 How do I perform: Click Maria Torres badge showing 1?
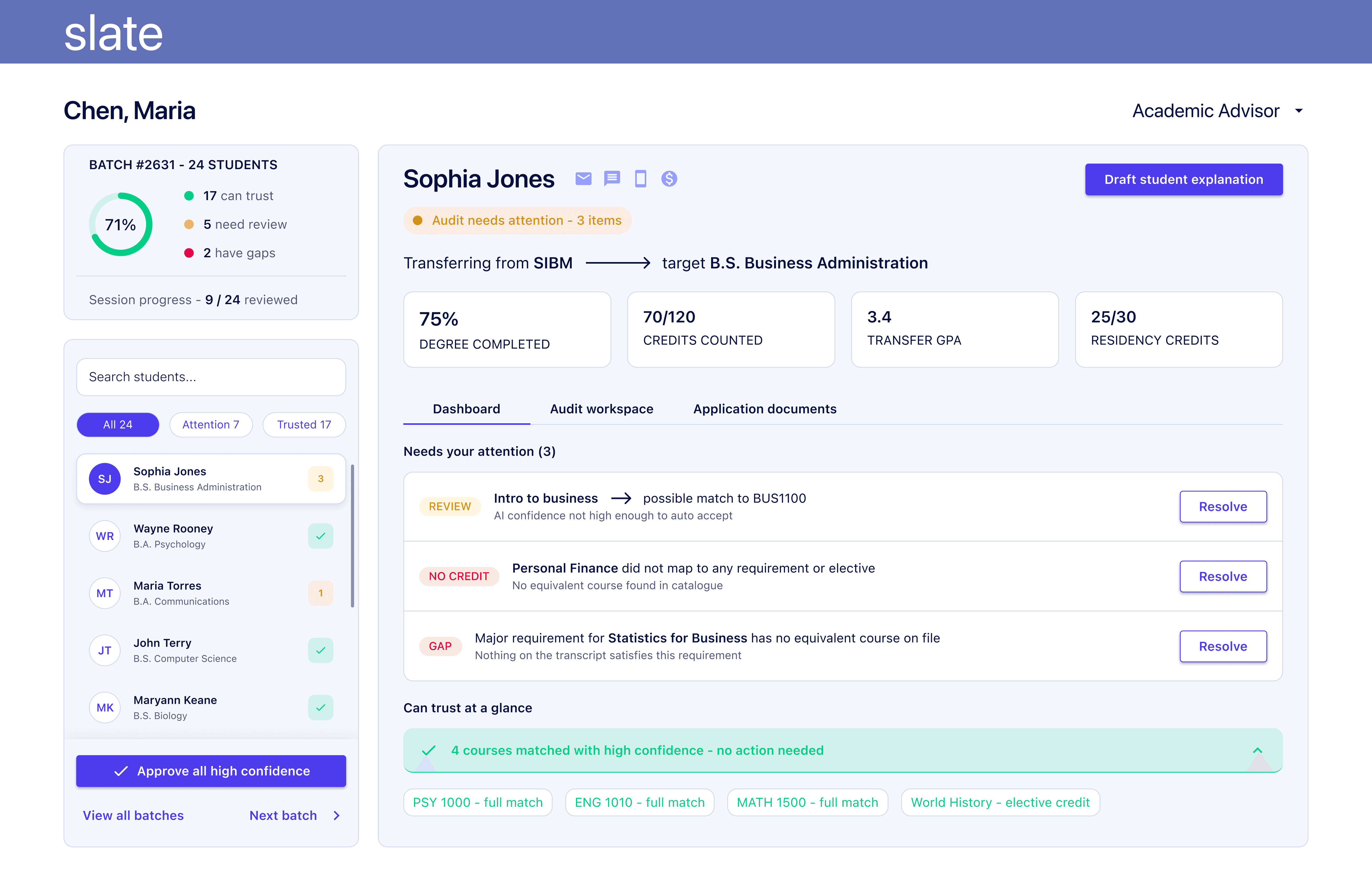(321, 593)
